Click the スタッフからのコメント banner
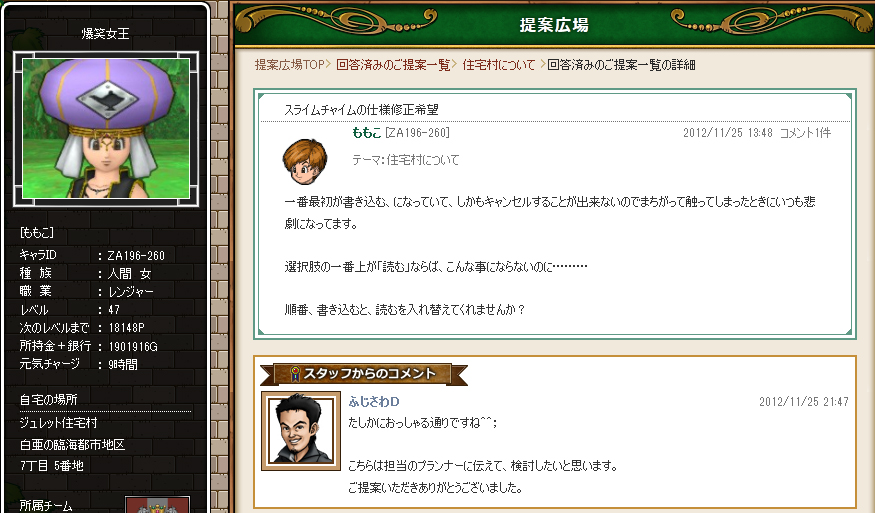This screenshot has width=875, height=513. [x=364, y=374]
